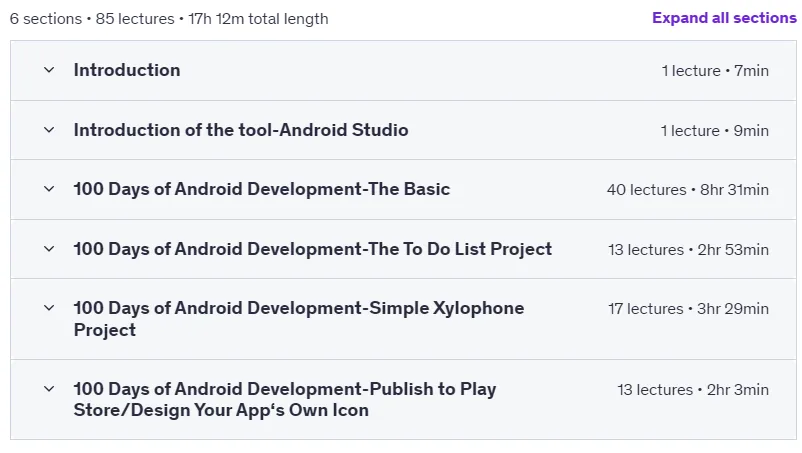Image resolution: width=802 pixels, height=453 pixels.
Task: Expand all sections link
Action: pyautogui.click(x=724, y=18)
